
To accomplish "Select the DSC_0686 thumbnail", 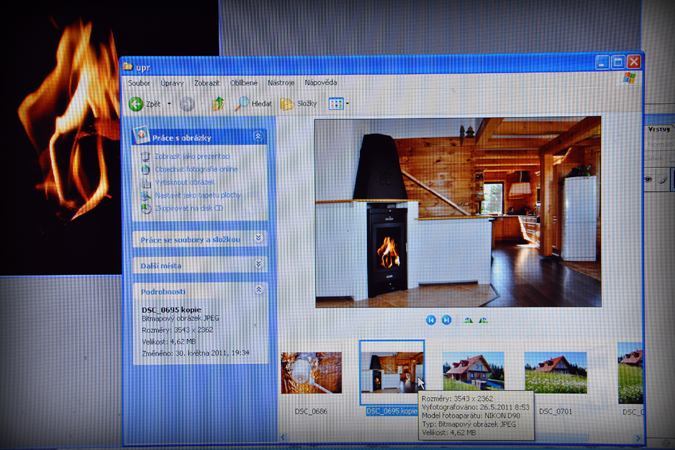I will click(x=311, y=373).
